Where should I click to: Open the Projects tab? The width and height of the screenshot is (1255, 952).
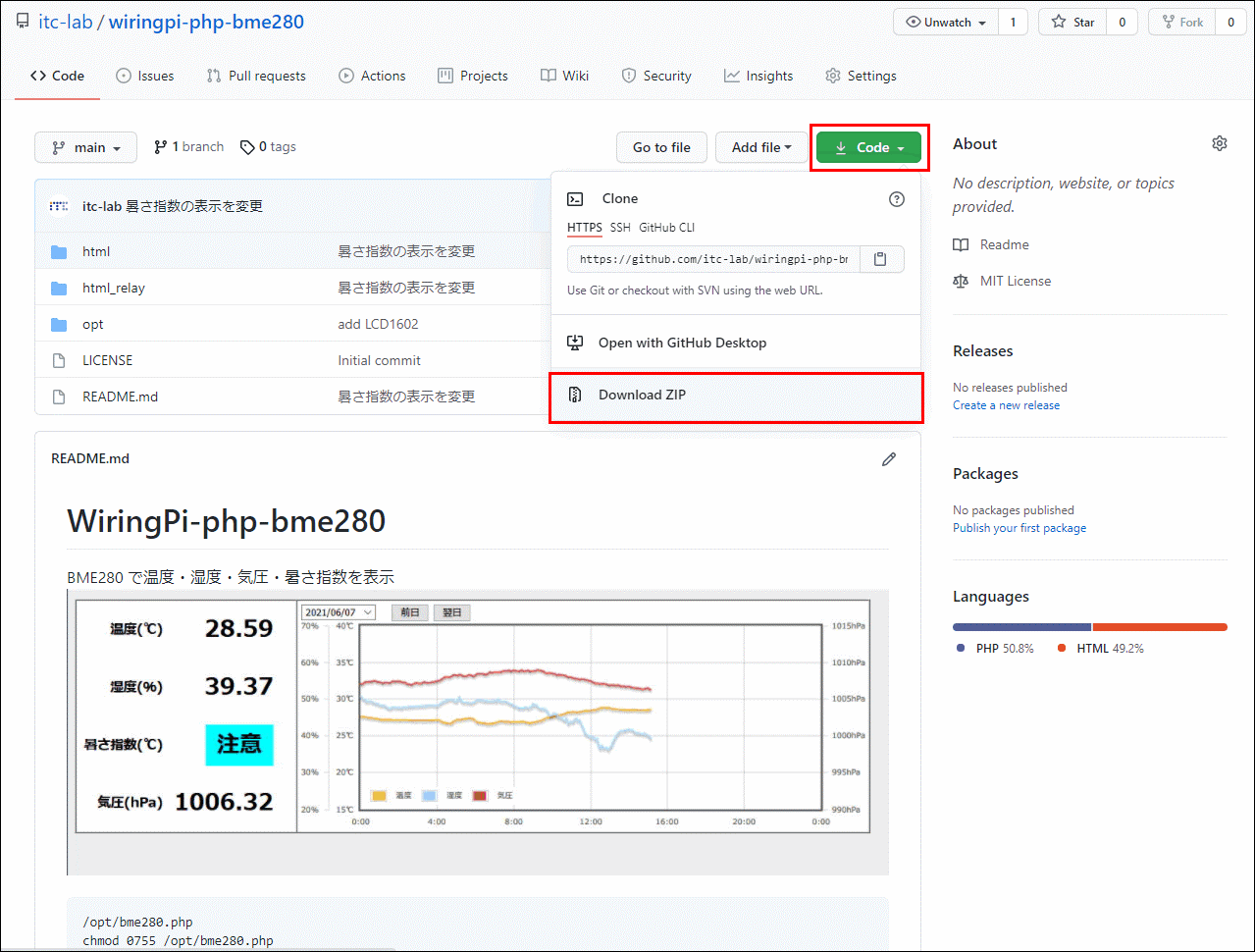tap(473, 76)
